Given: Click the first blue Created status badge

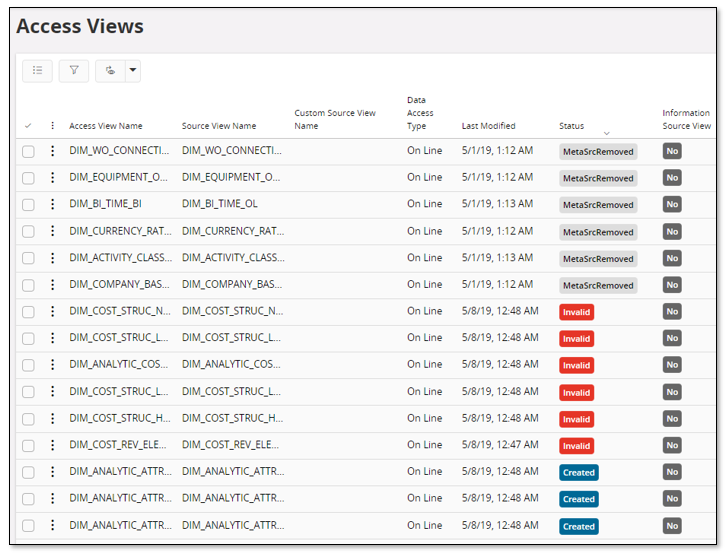Looking at the screenshot, I should tap(578, 472).
